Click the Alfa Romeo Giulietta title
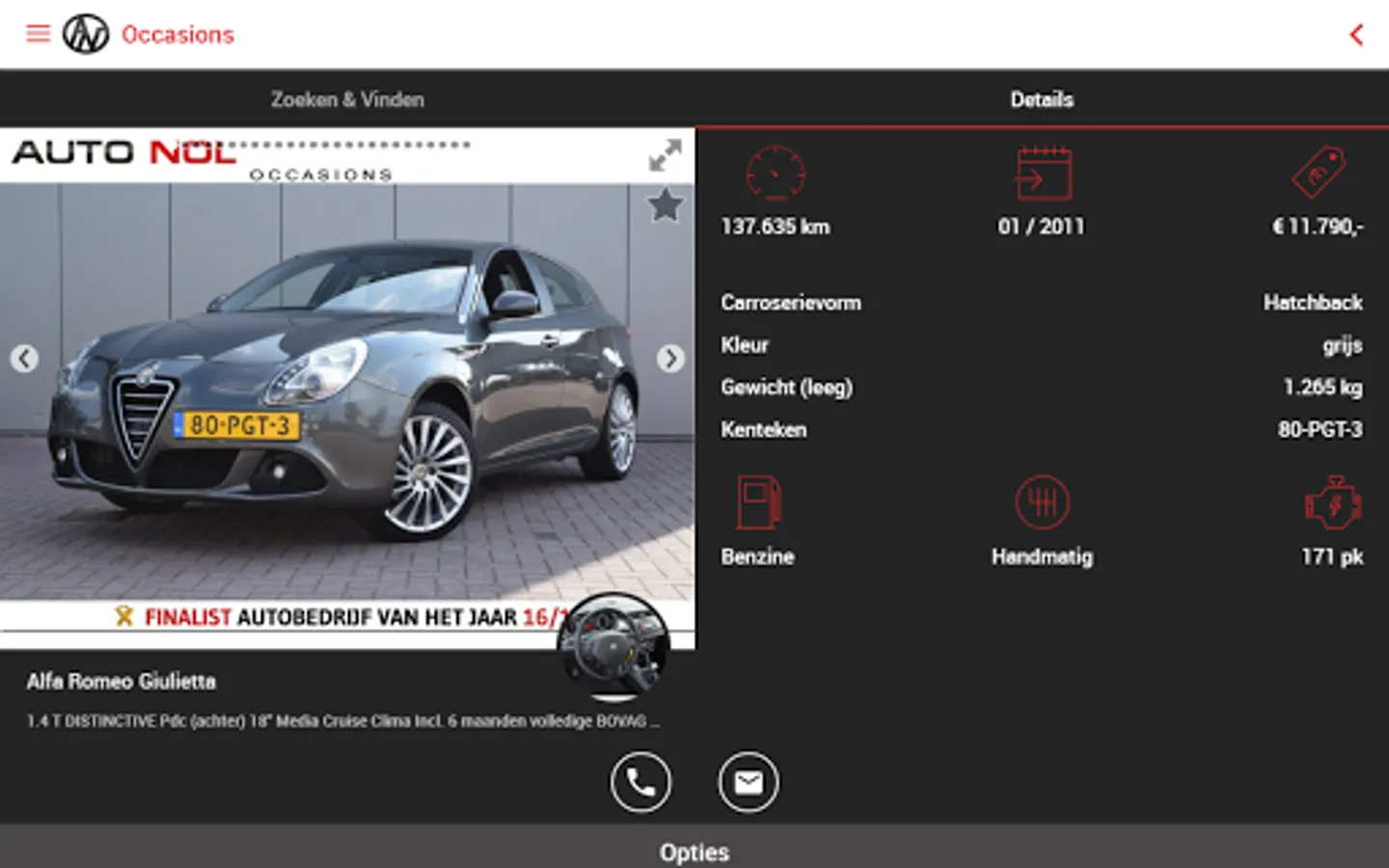Screen dimensions: 1389x868 122,682
